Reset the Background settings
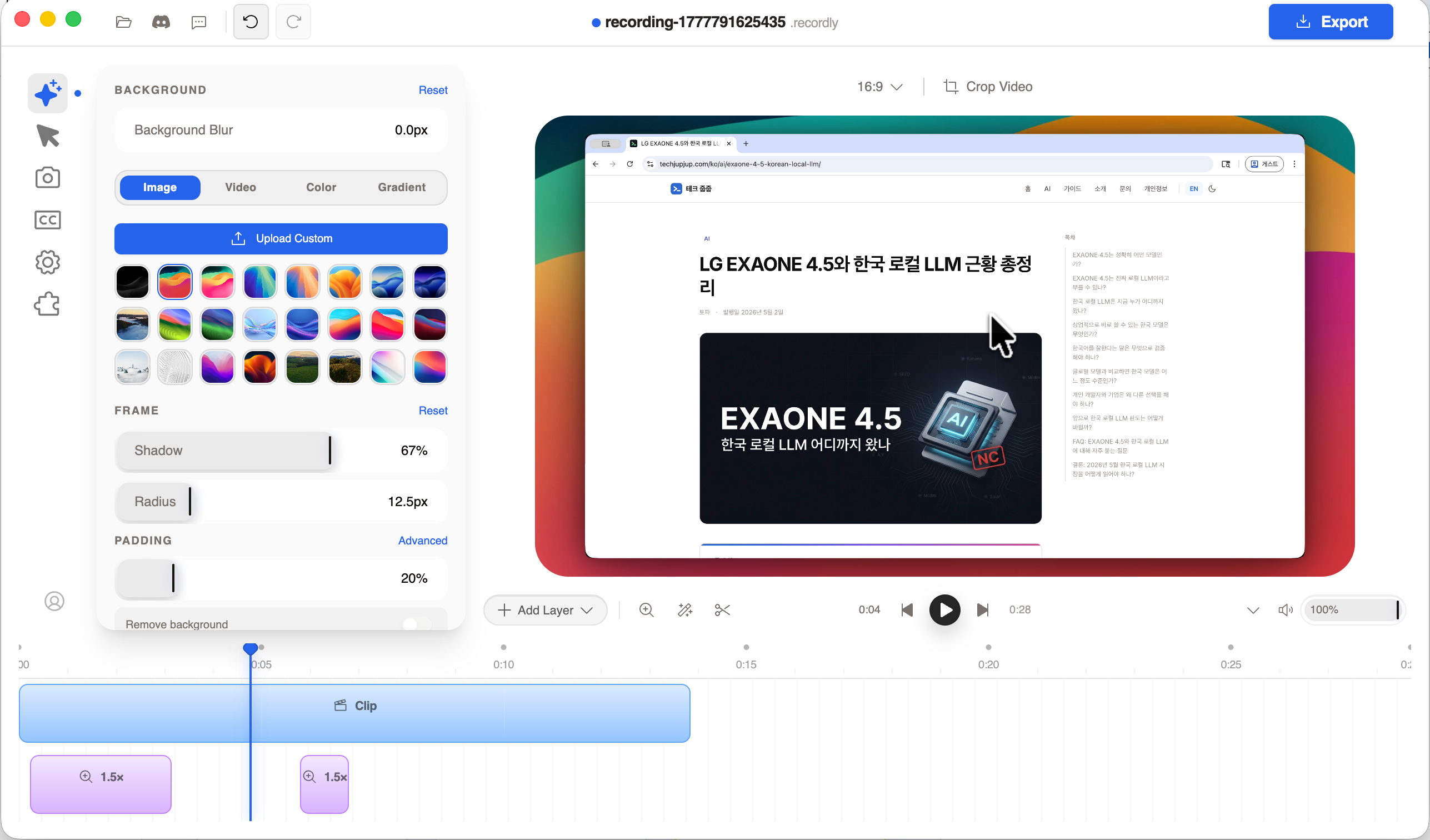This screenshot has height=840, width=1430. click(433, 90)
